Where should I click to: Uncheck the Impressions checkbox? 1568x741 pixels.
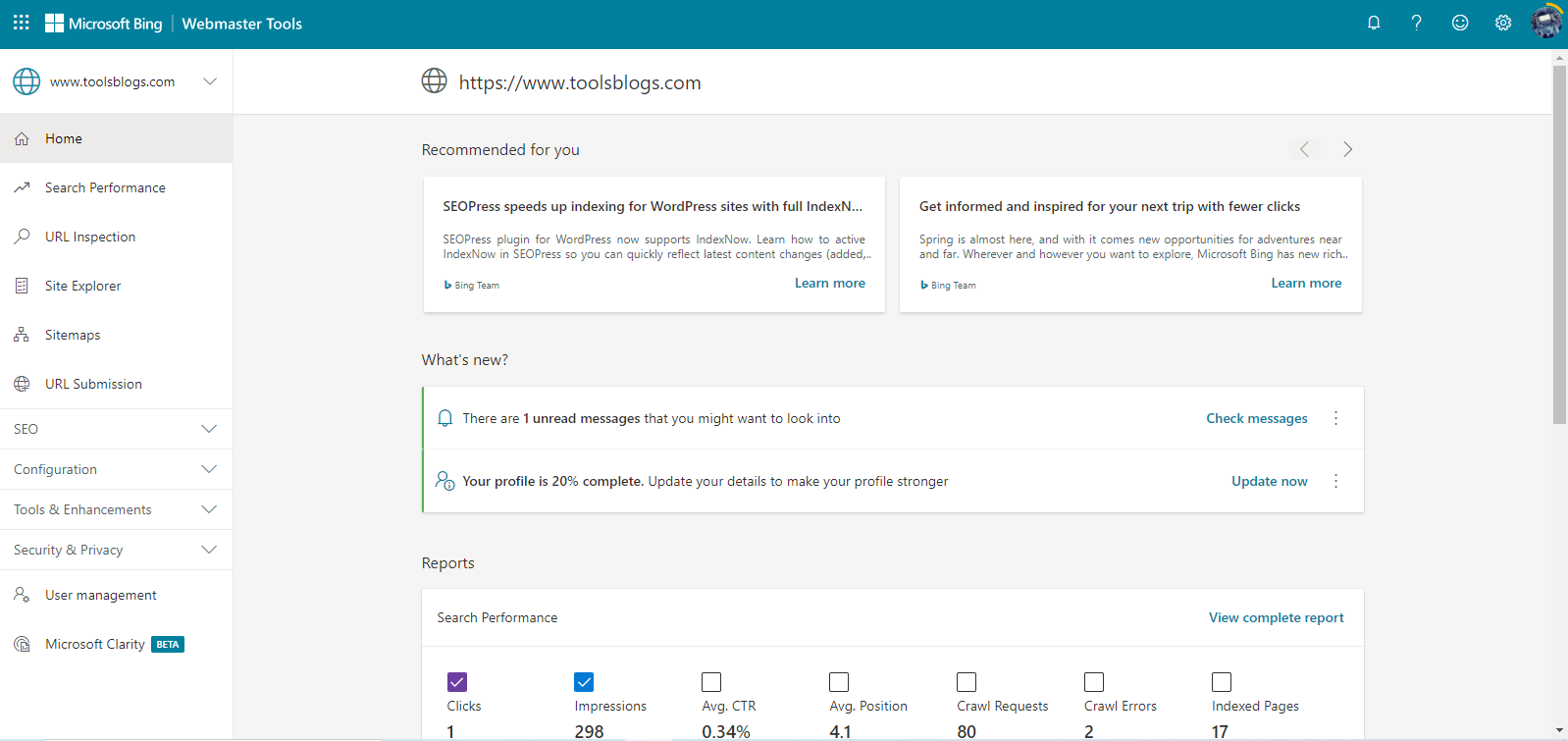tap(584, 682)
